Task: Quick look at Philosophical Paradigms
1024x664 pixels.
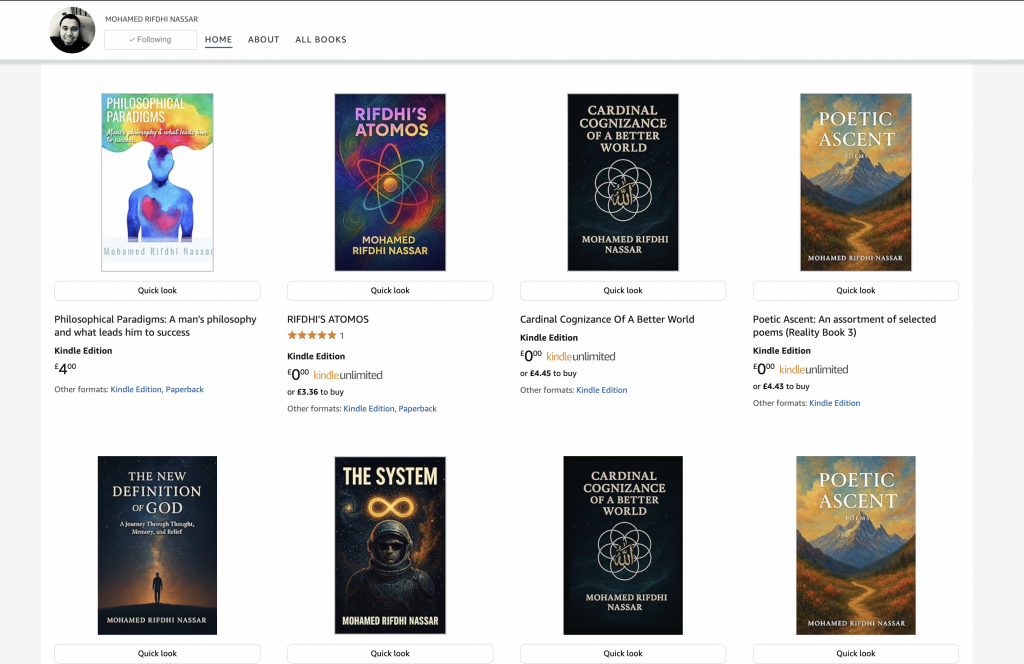Action: (157, 291)
